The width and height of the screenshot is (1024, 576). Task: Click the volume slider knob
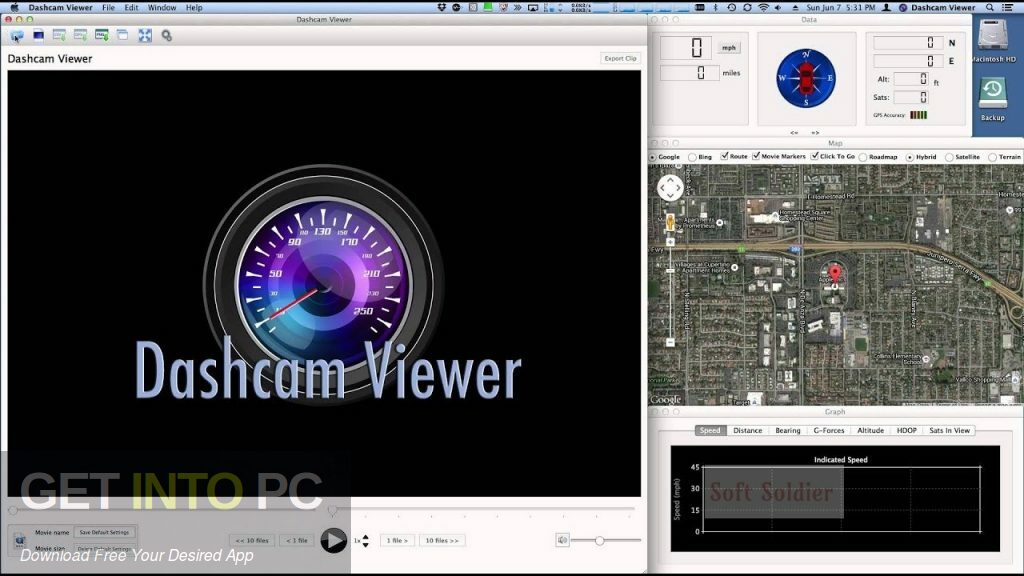coord(600,540)
